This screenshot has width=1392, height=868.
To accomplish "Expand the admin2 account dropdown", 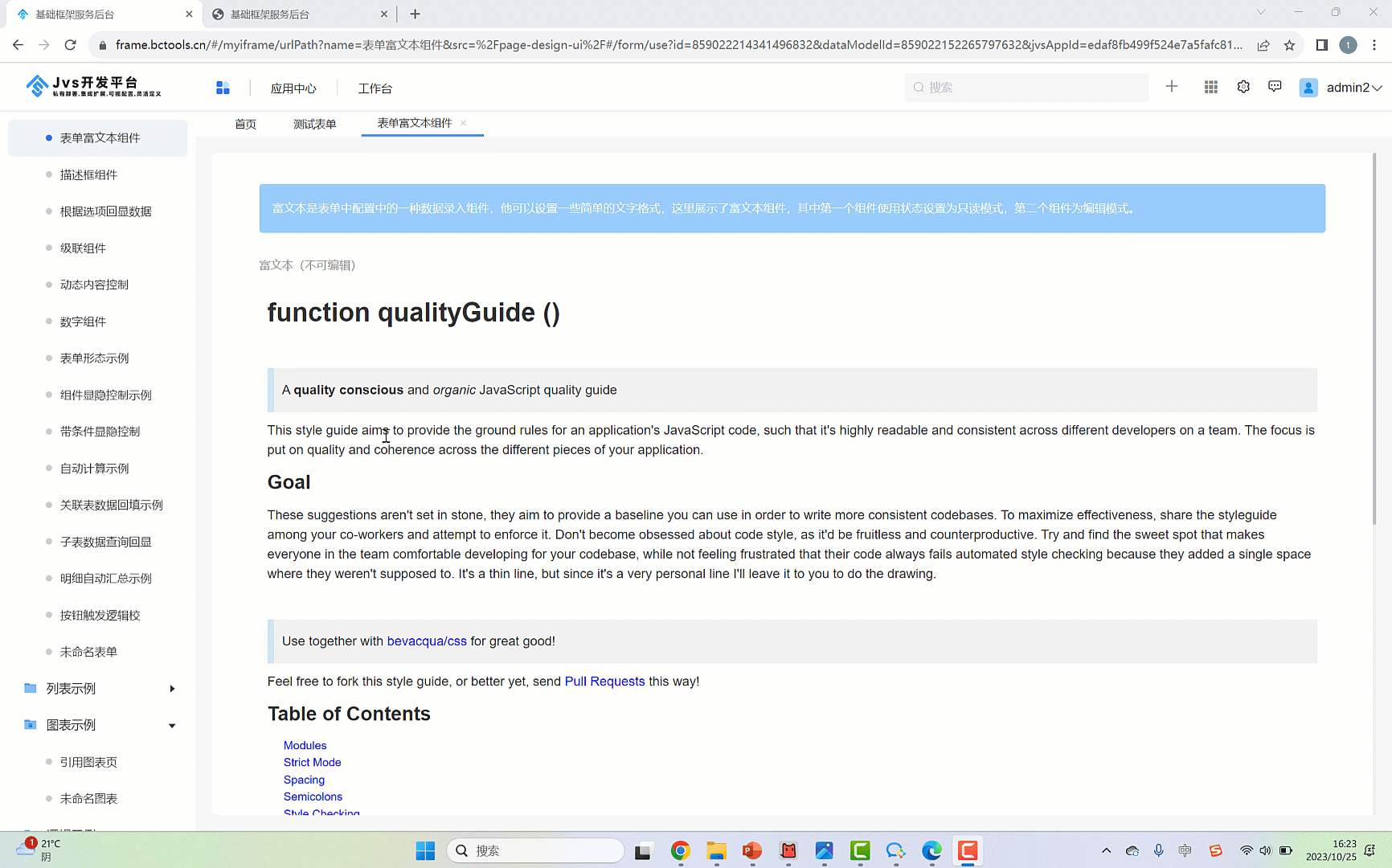I will click(x=1377, y=88).
